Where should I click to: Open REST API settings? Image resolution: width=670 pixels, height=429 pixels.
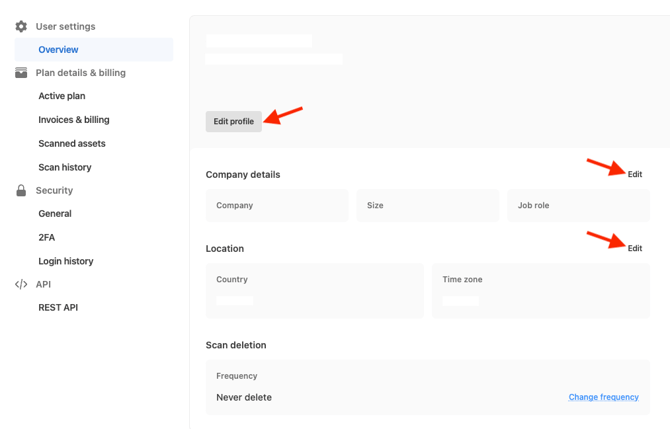pyautogui.click(x=58, y=308)
